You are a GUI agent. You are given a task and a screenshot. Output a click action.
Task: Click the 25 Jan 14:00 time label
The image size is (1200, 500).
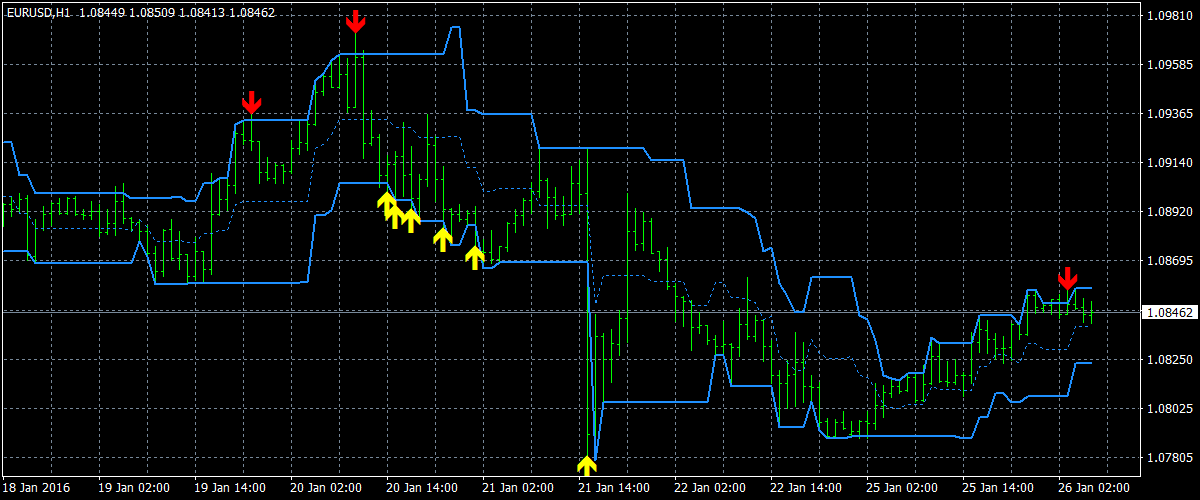coord(999,489)
